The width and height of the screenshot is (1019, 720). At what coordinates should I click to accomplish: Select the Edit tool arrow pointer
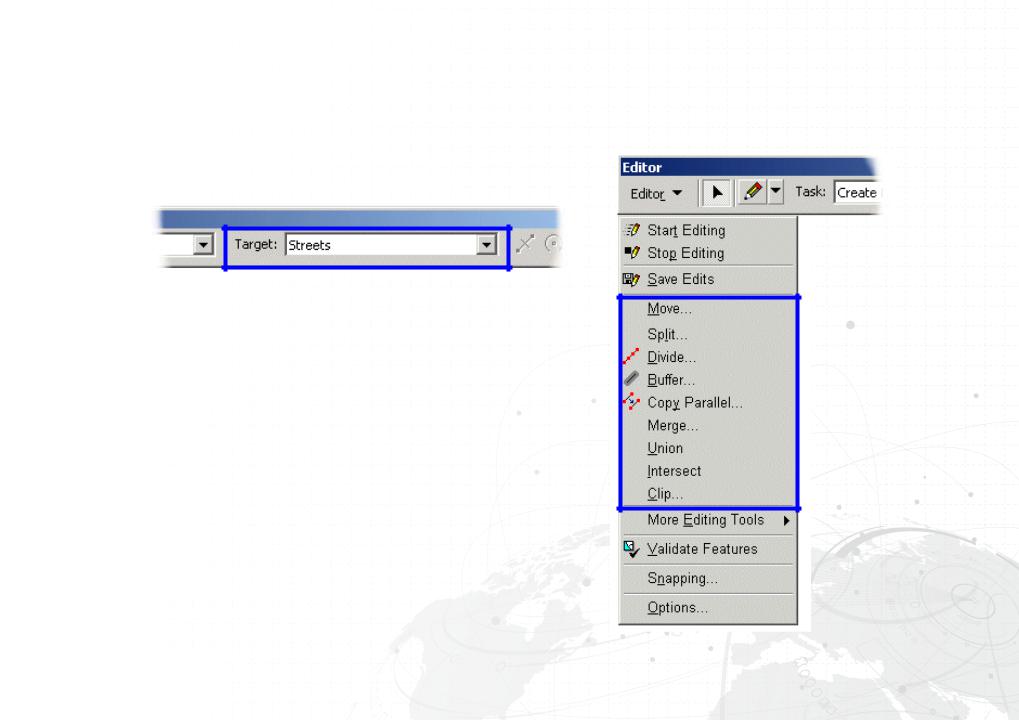[x=716, y=193]
